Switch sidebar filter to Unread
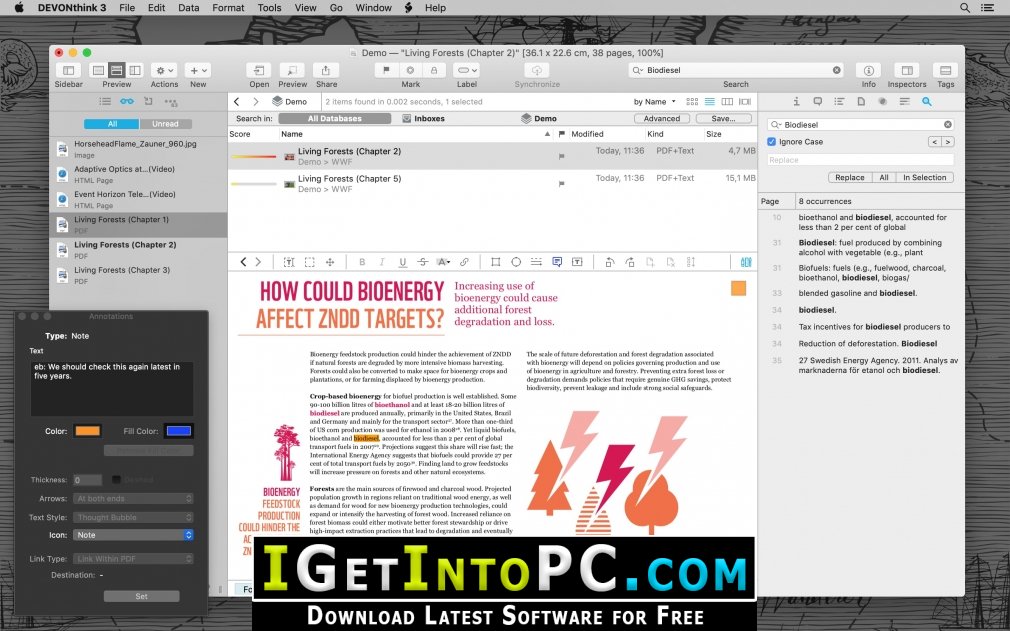Viewport: 1010px width, 631px height. point(165,124)
